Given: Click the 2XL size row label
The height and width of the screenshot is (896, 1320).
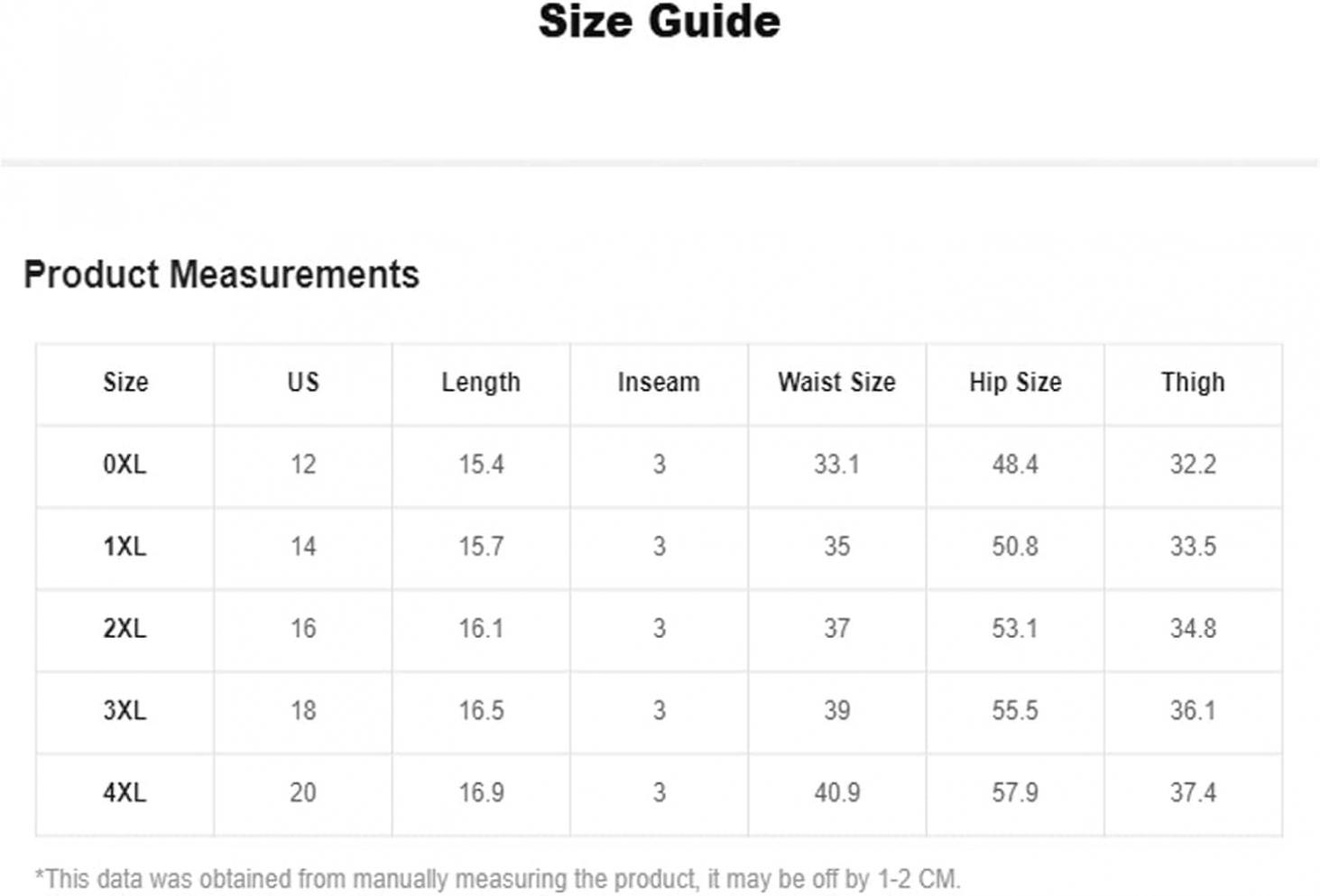Looking at the screenshot, I should tap(125, 629).
